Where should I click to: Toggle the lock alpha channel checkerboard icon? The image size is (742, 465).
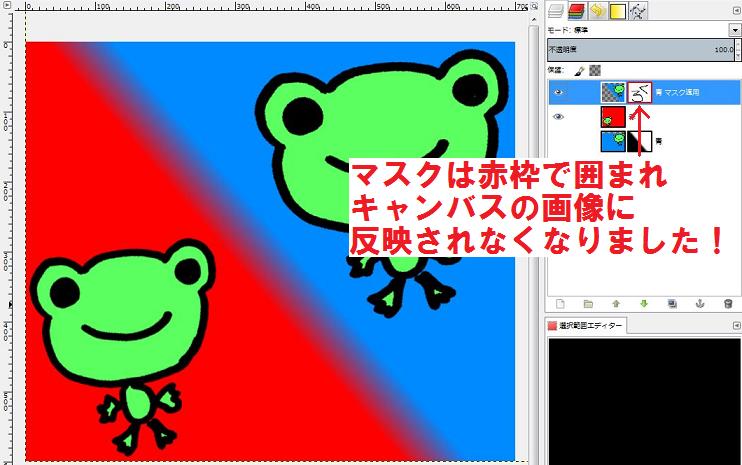(x=595, y=70)
